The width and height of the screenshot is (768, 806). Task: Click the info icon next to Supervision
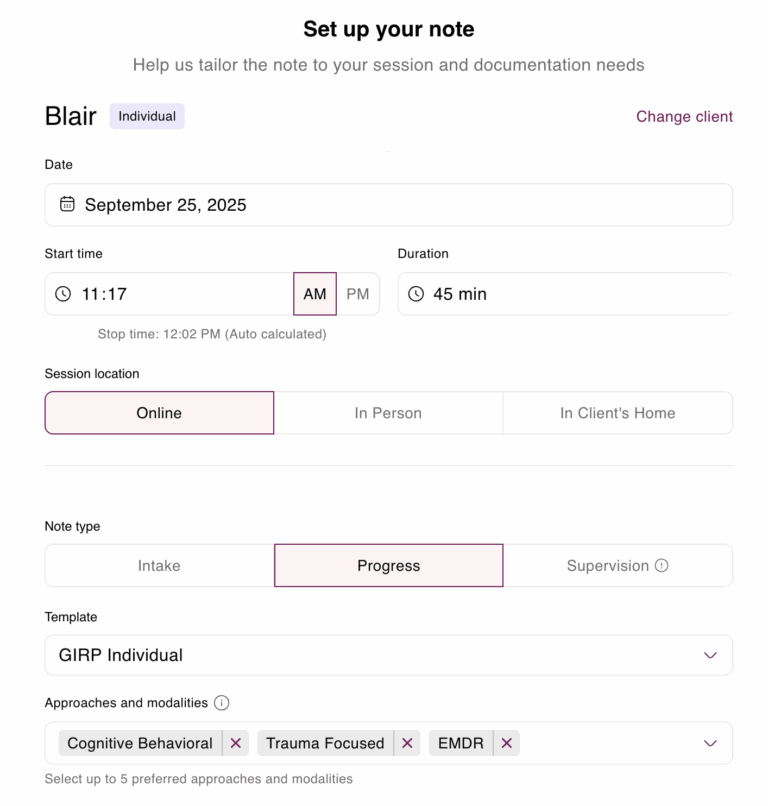click(x=659, y=565)
